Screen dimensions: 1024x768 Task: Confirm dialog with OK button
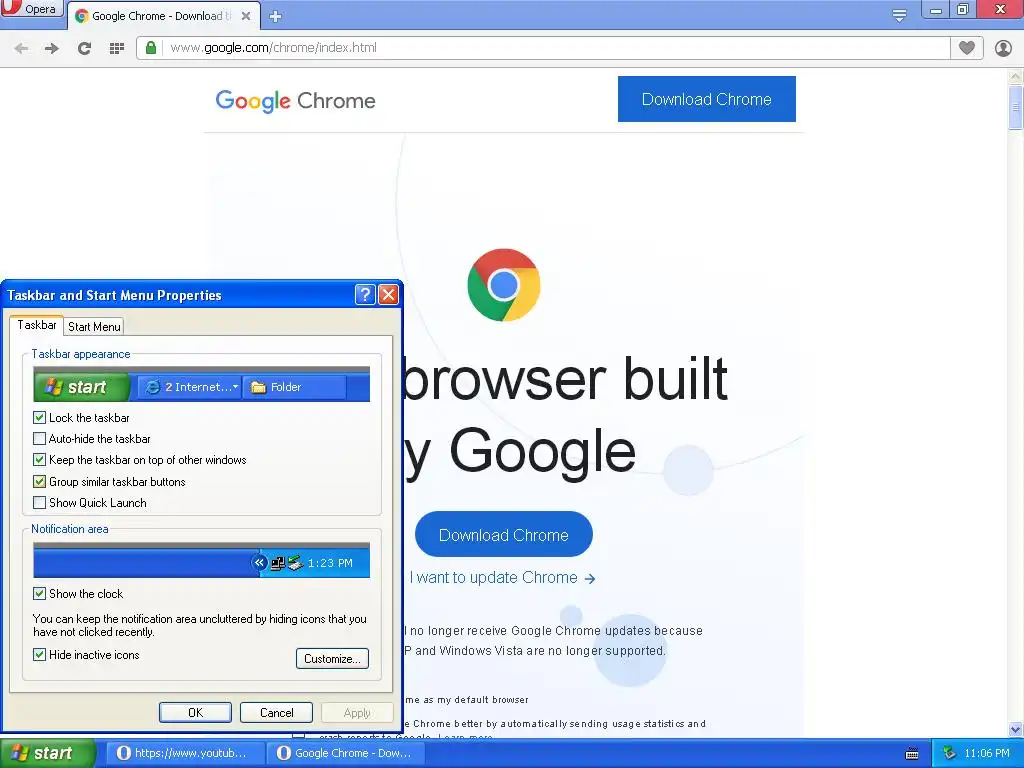coord(195,712)
